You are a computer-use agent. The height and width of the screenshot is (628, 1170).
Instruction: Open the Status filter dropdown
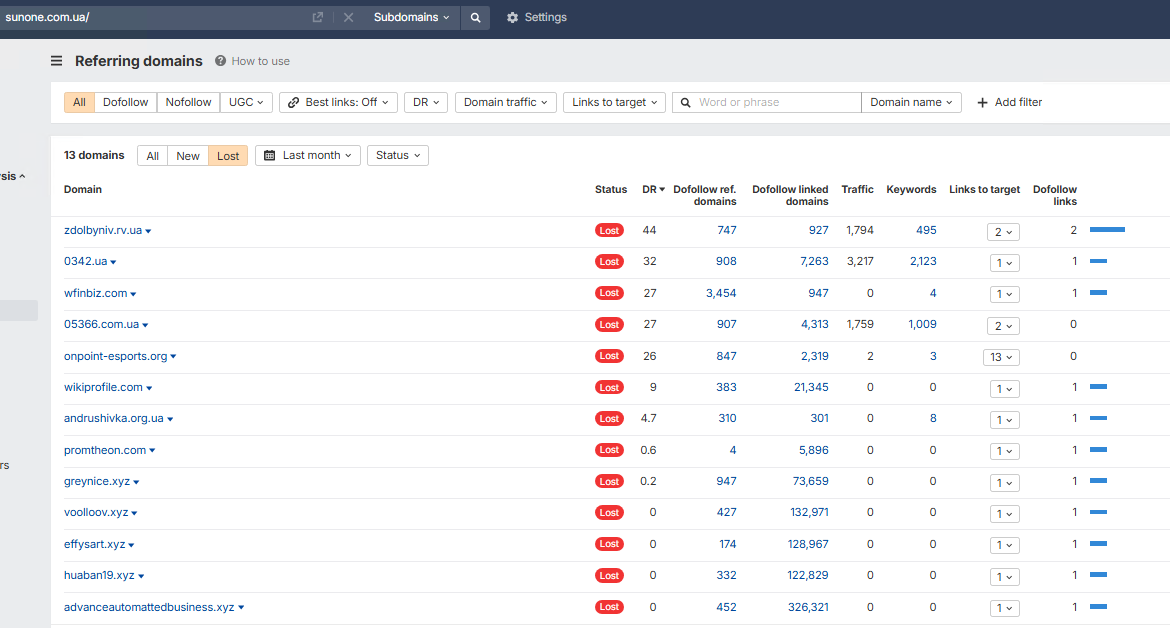tap(398, 155)
